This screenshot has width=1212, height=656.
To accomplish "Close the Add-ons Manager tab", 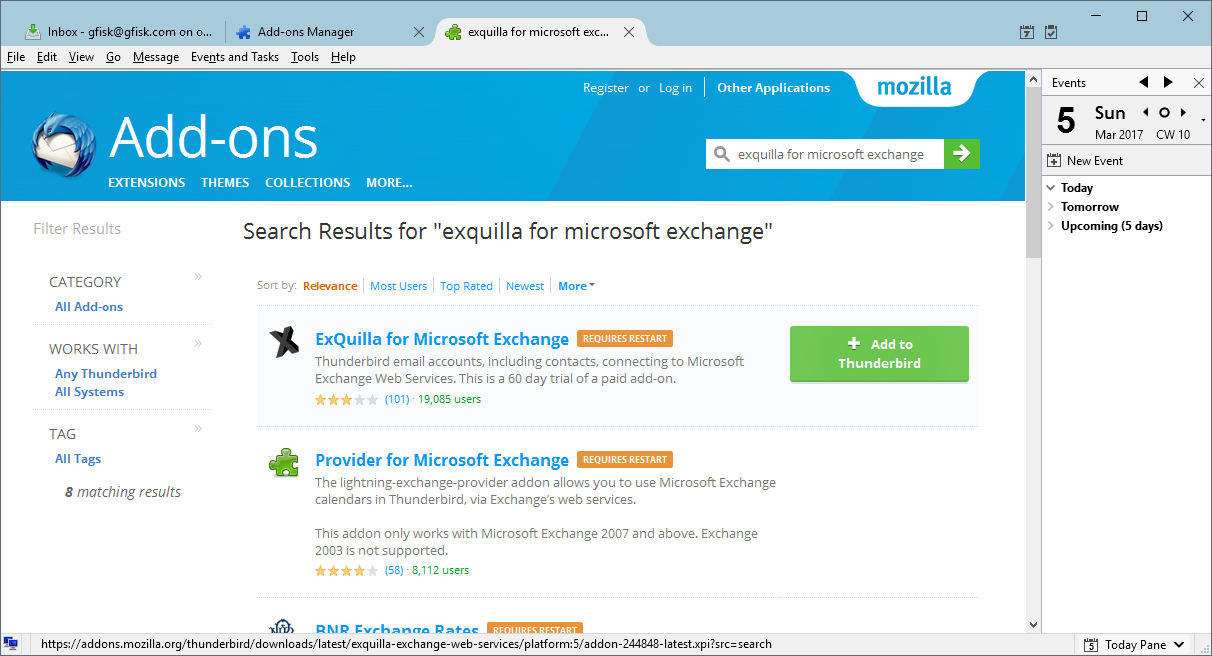I will click(x=420, y=32).
